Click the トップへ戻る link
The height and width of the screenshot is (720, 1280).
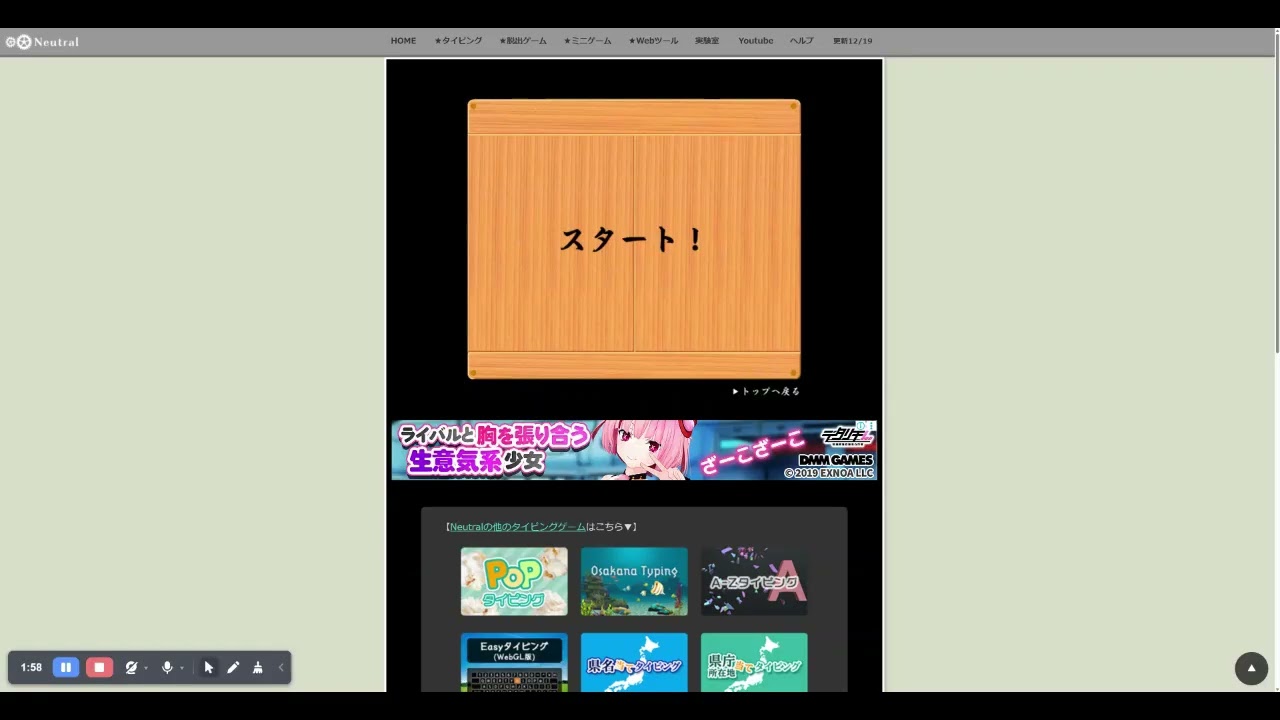pyautogui.click(x=766, y=391)
